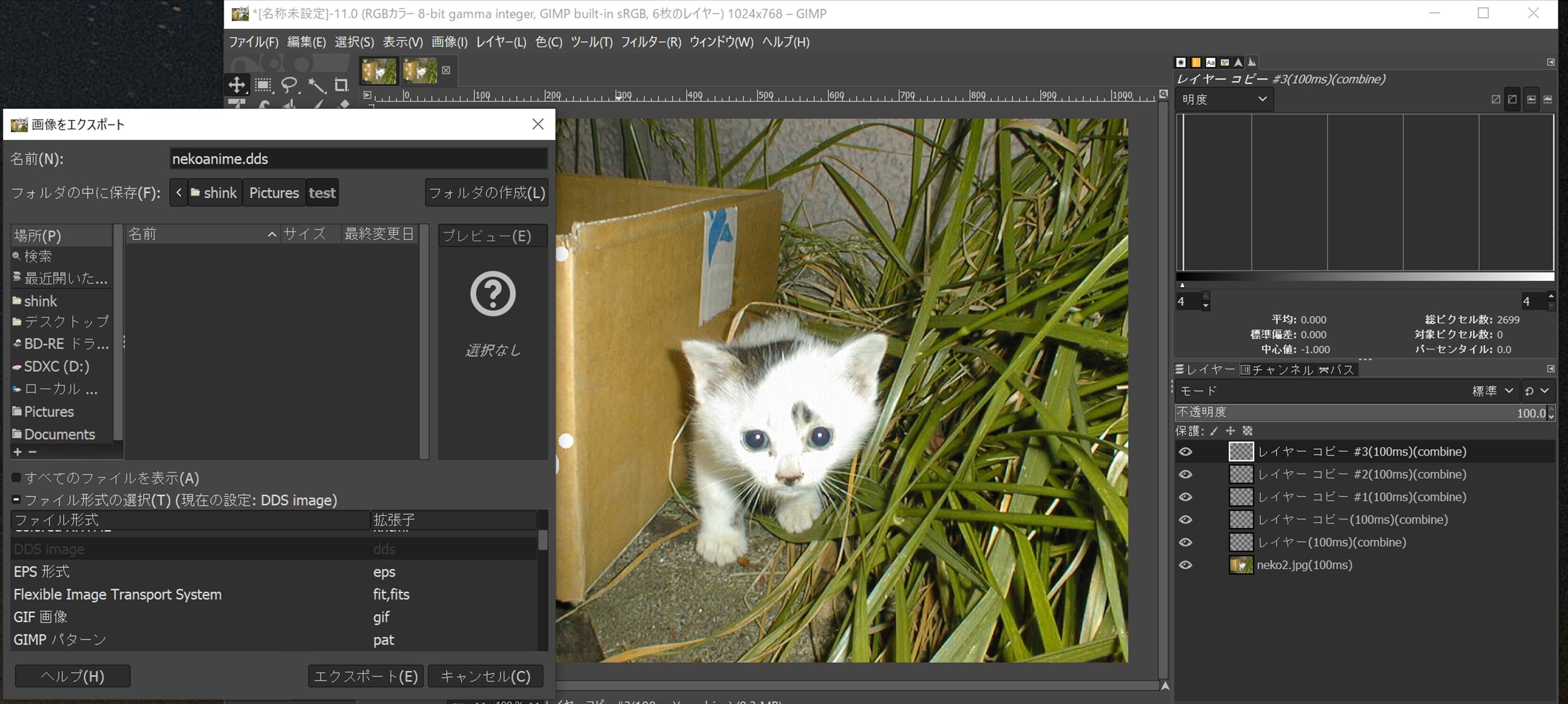The width and height of the screenshot is (1568, 704).
Task: Select GIF 画像 in file format list
Action: [x=40, y=617]
